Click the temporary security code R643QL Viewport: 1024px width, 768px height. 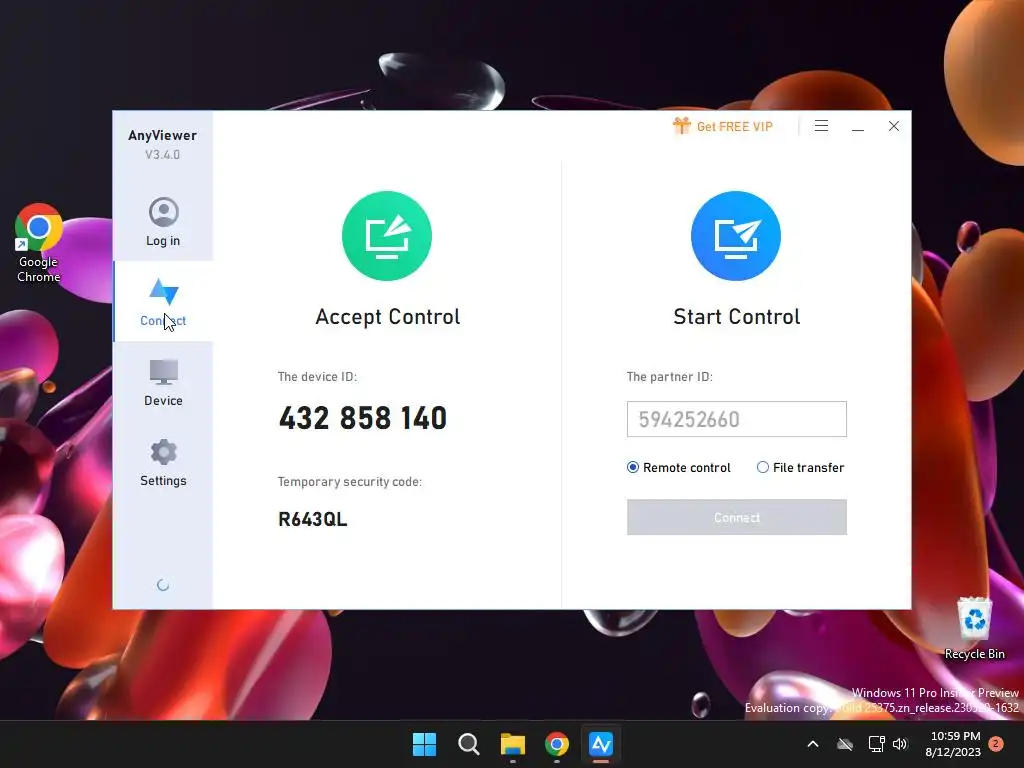(x=313, y=519)
